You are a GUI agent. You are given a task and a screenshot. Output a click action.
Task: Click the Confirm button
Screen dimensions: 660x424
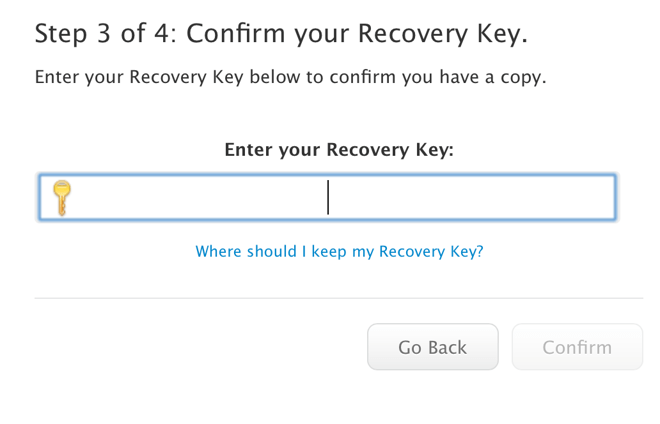point(576,347)
